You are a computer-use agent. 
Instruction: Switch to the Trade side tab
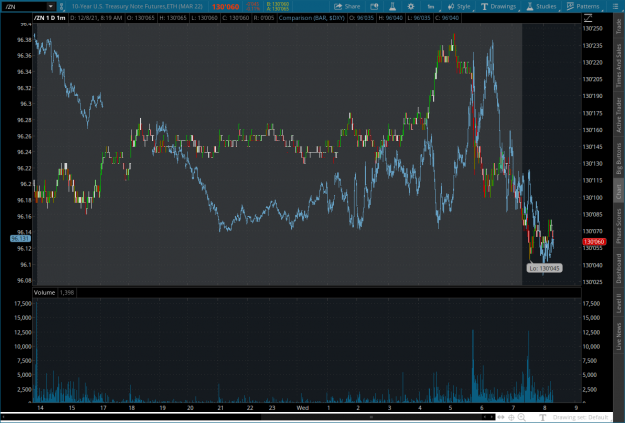tap(618, 26)
